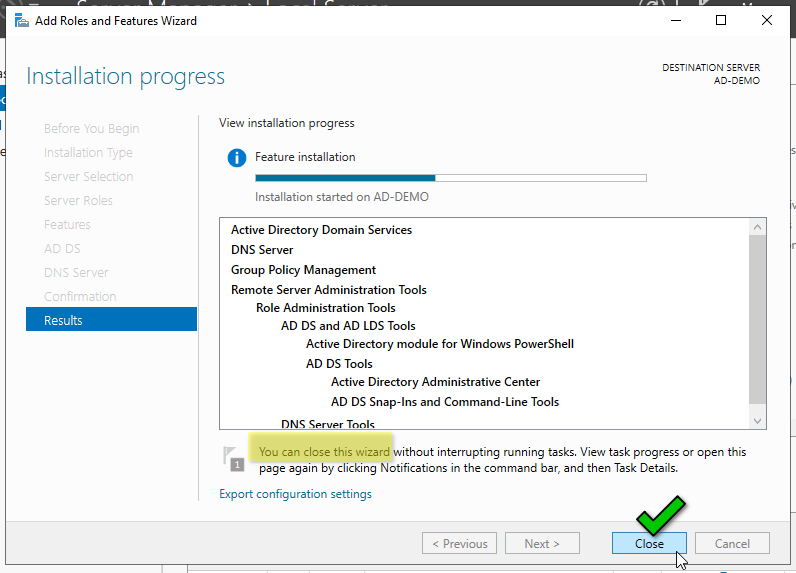Click the X to close wizard window
The height and width of the screenshot is (573, 796).
(x=767, y=21)
